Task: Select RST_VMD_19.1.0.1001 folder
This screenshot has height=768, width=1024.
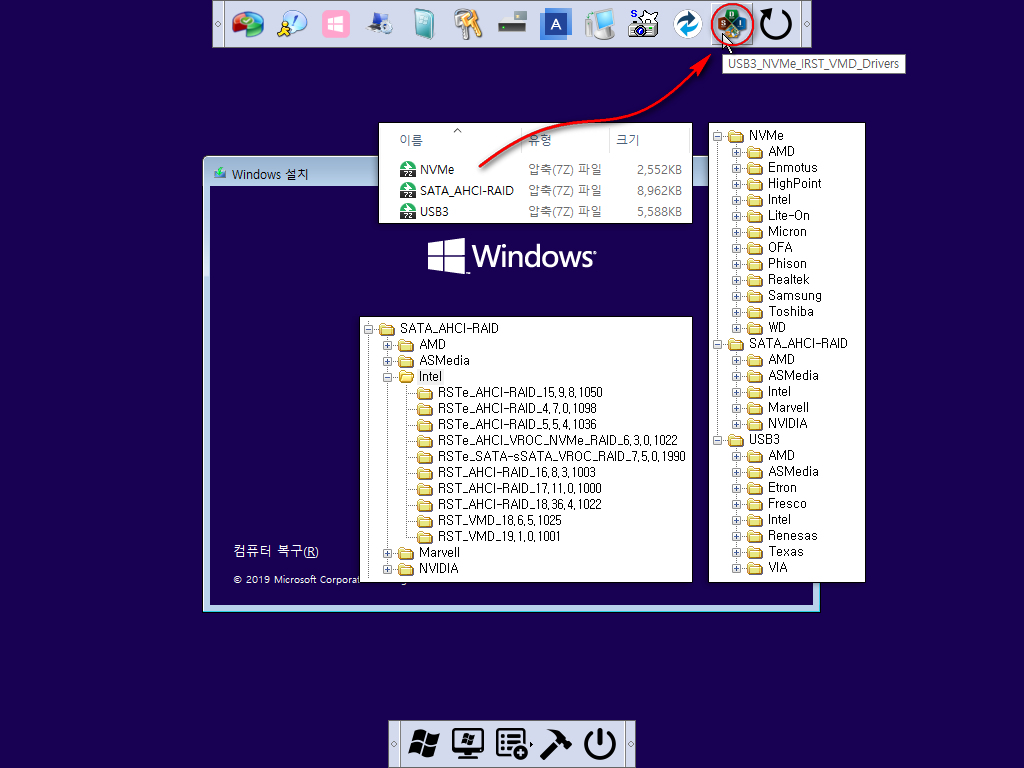Action: click(499, 537)
